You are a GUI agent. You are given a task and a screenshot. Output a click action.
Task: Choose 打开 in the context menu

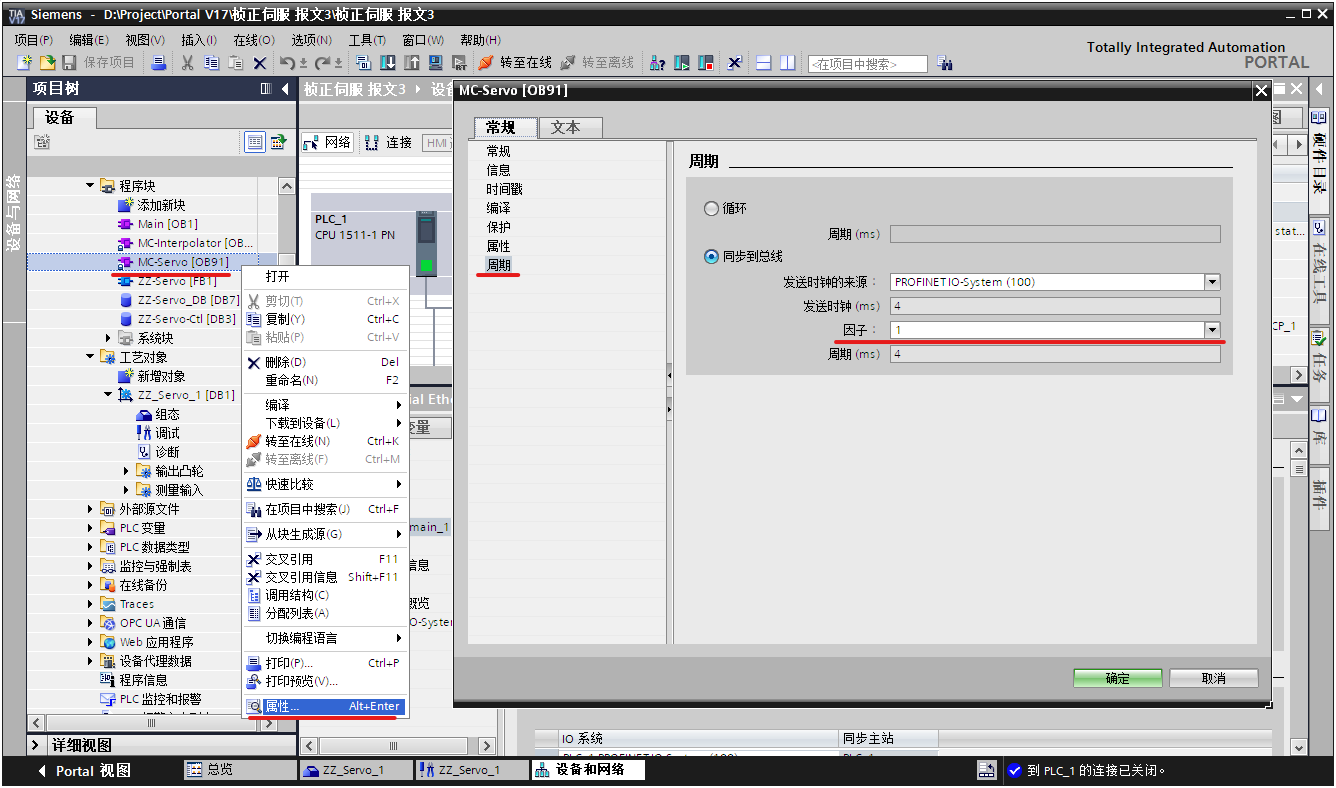[x=325, y=276]
